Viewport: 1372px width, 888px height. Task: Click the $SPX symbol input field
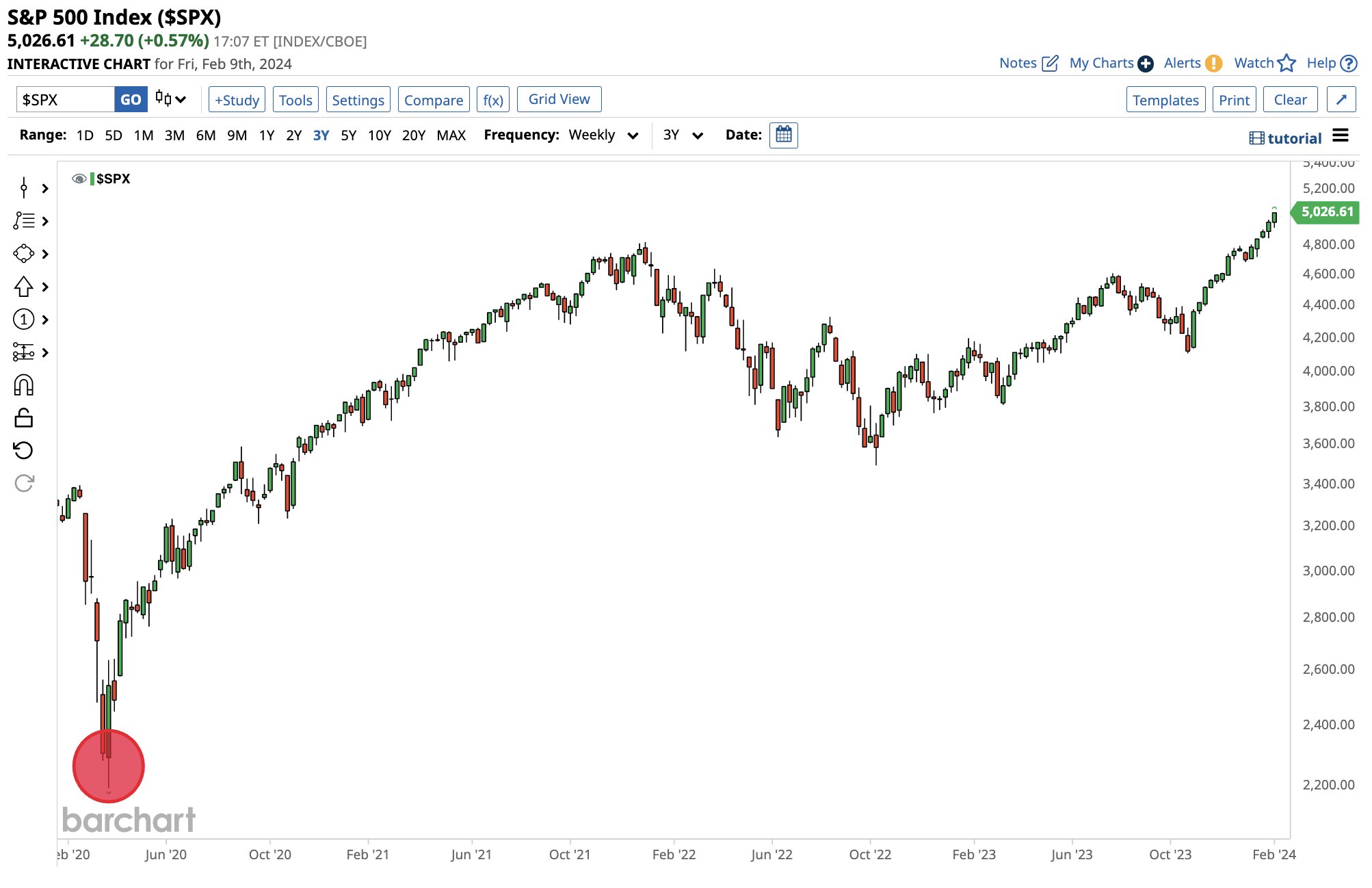(66, 99)
